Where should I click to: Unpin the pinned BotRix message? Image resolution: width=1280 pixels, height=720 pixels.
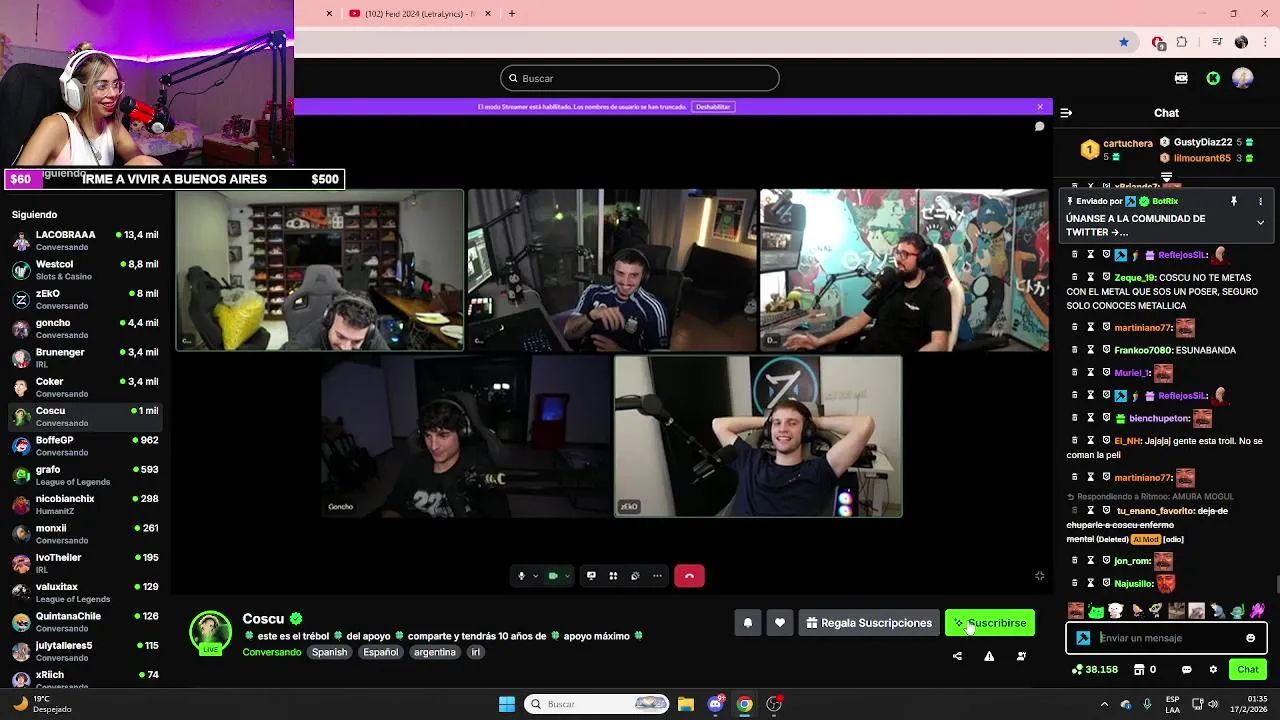(x=1234, y=201)
